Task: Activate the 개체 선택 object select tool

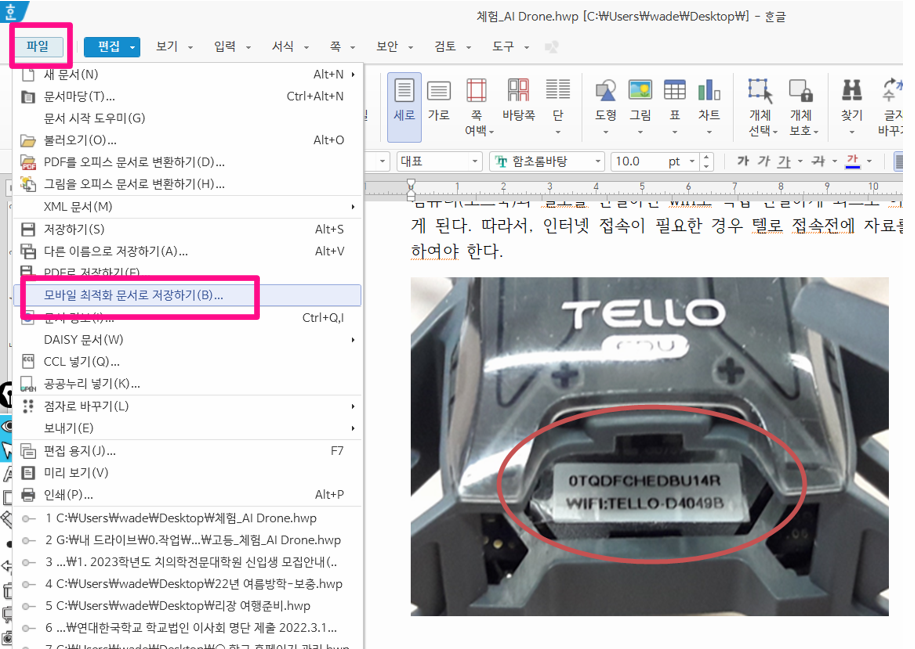Action: (760, 107)
